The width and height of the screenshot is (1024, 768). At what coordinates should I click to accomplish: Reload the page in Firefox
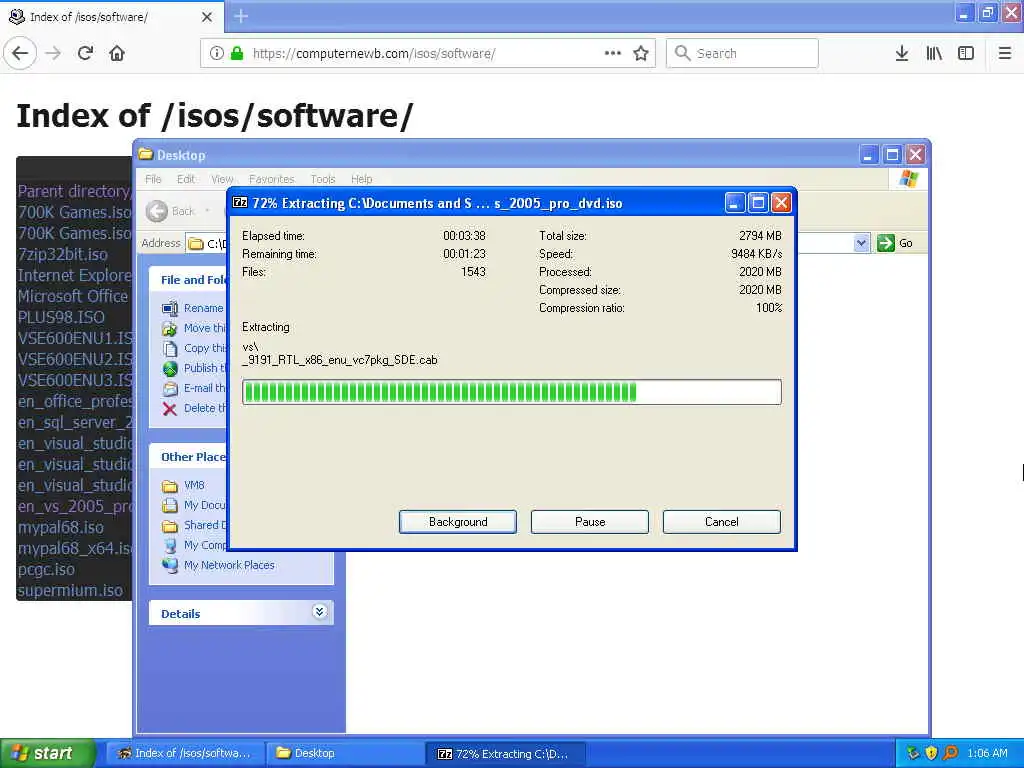[x=85, y=54]
